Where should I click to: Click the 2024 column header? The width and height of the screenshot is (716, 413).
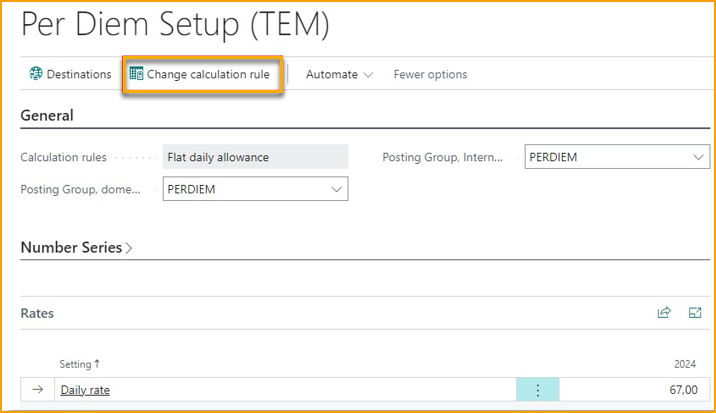(684, 365)
